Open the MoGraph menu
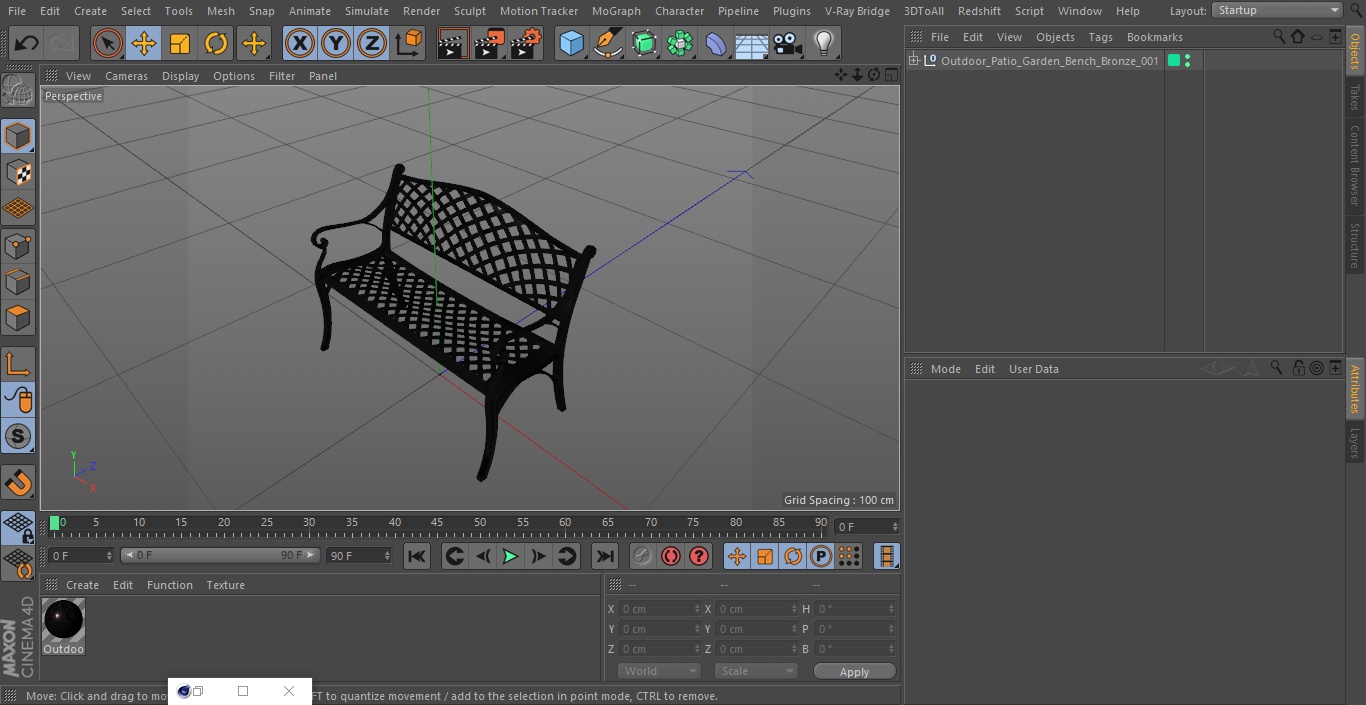1366x705 pixels. click(616, 11)
